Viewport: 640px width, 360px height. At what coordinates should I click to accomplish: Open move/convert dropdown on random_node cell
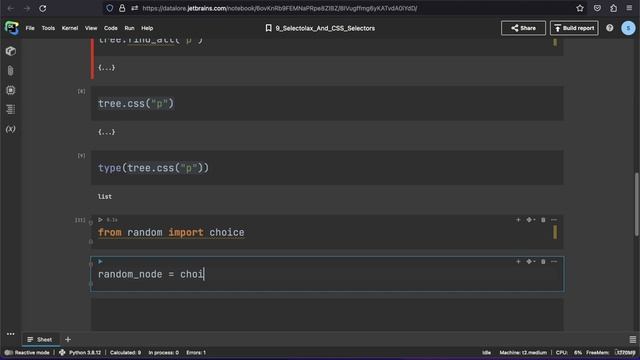[530, 261]
